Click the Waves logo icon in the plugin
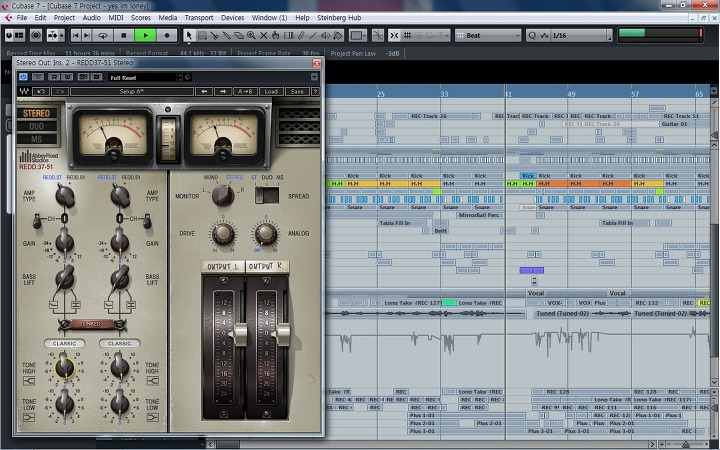Image resolution: width=720 pixels, height=450 pixels. click(x=24, y=91)
